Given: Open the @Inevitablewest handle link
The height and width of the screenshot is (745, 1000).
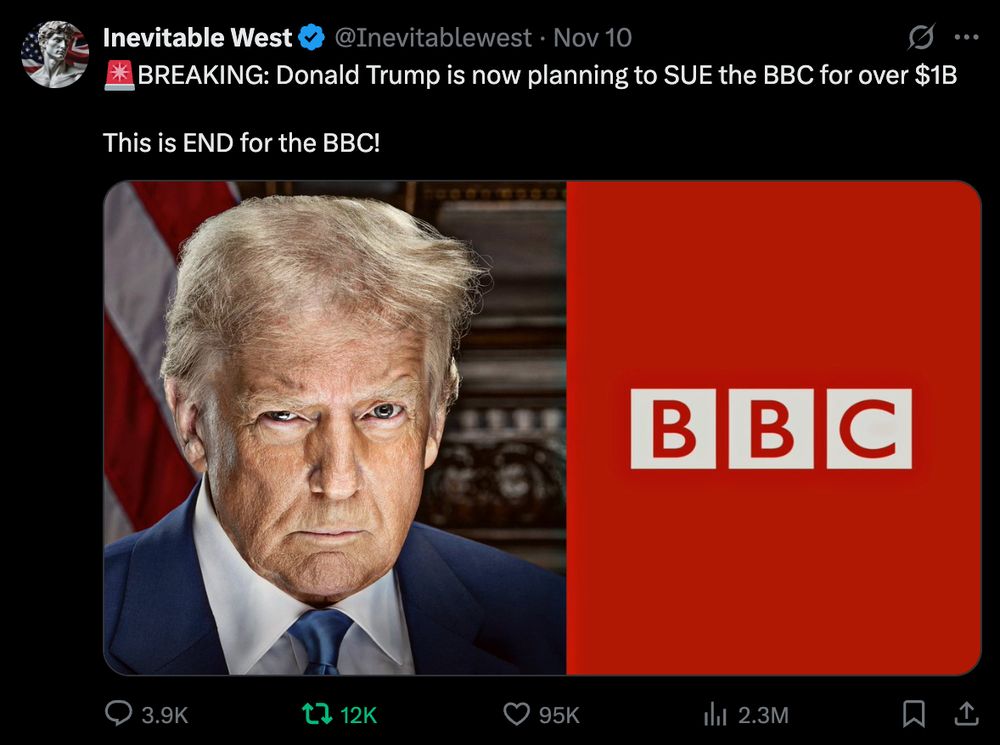Looking at the screenshot, I should [433, 38].
